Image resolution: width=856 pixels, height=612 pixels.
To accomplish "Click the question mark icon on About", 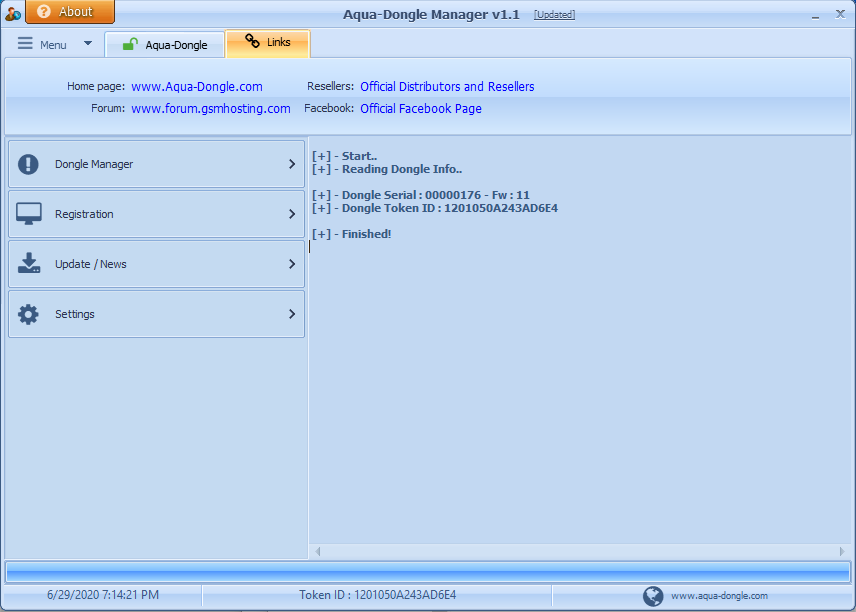I will click(x=44, y=11).
